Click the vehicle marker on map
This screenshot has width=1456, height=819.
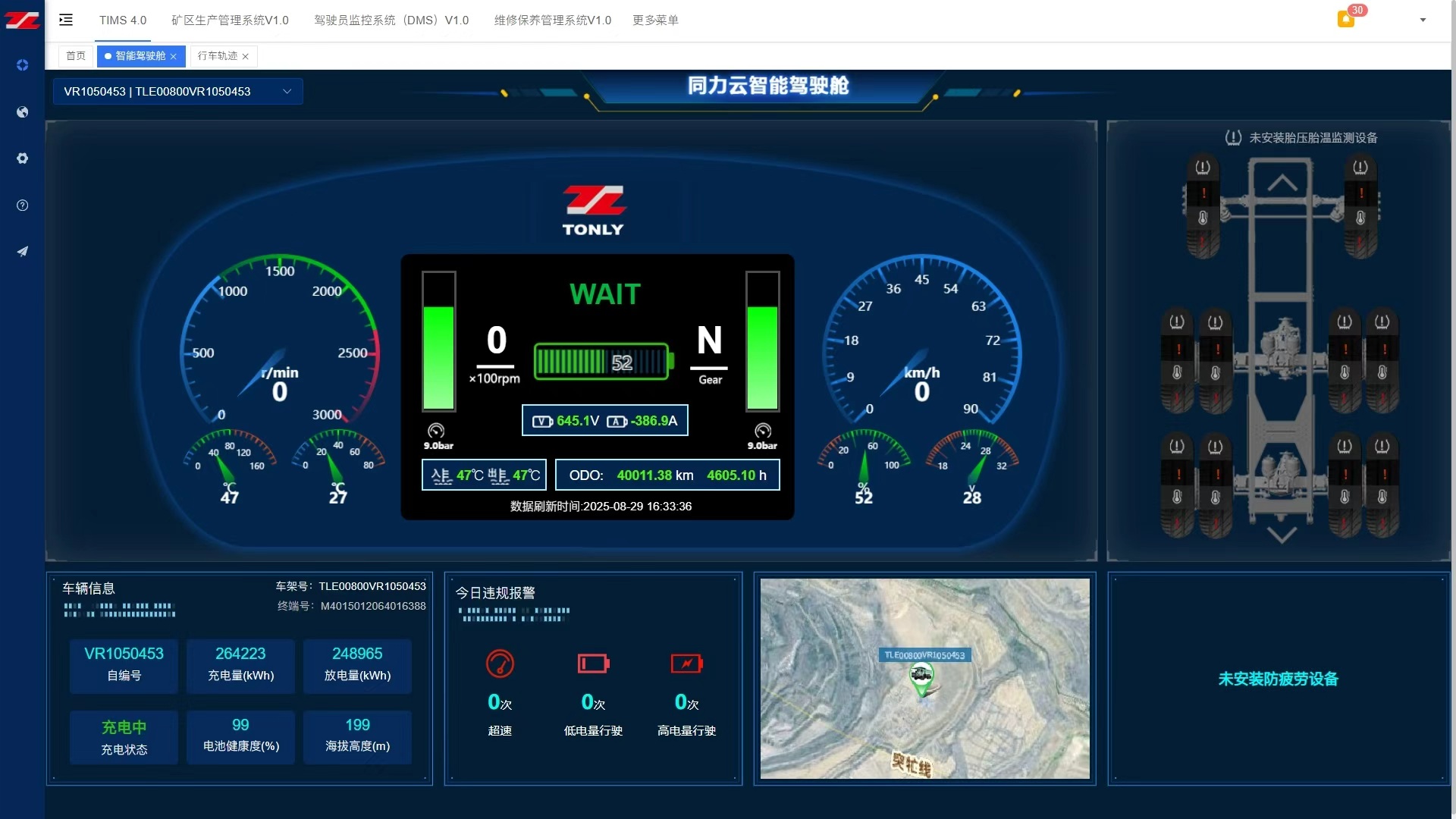pos(921,678)
